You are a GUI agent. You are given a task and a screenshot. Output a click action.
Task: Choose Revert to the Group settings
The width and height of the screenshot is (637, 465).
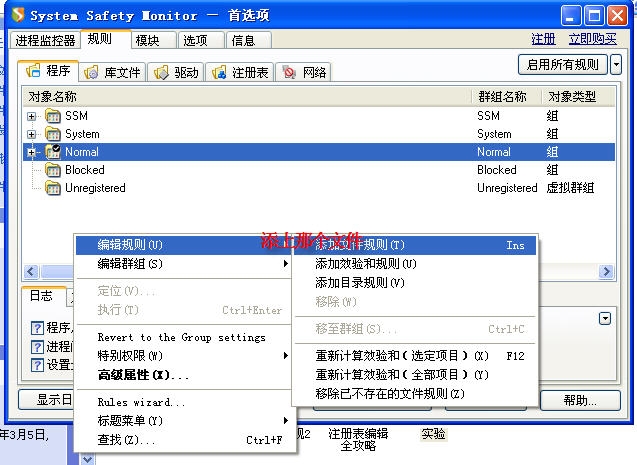(184, 337)
